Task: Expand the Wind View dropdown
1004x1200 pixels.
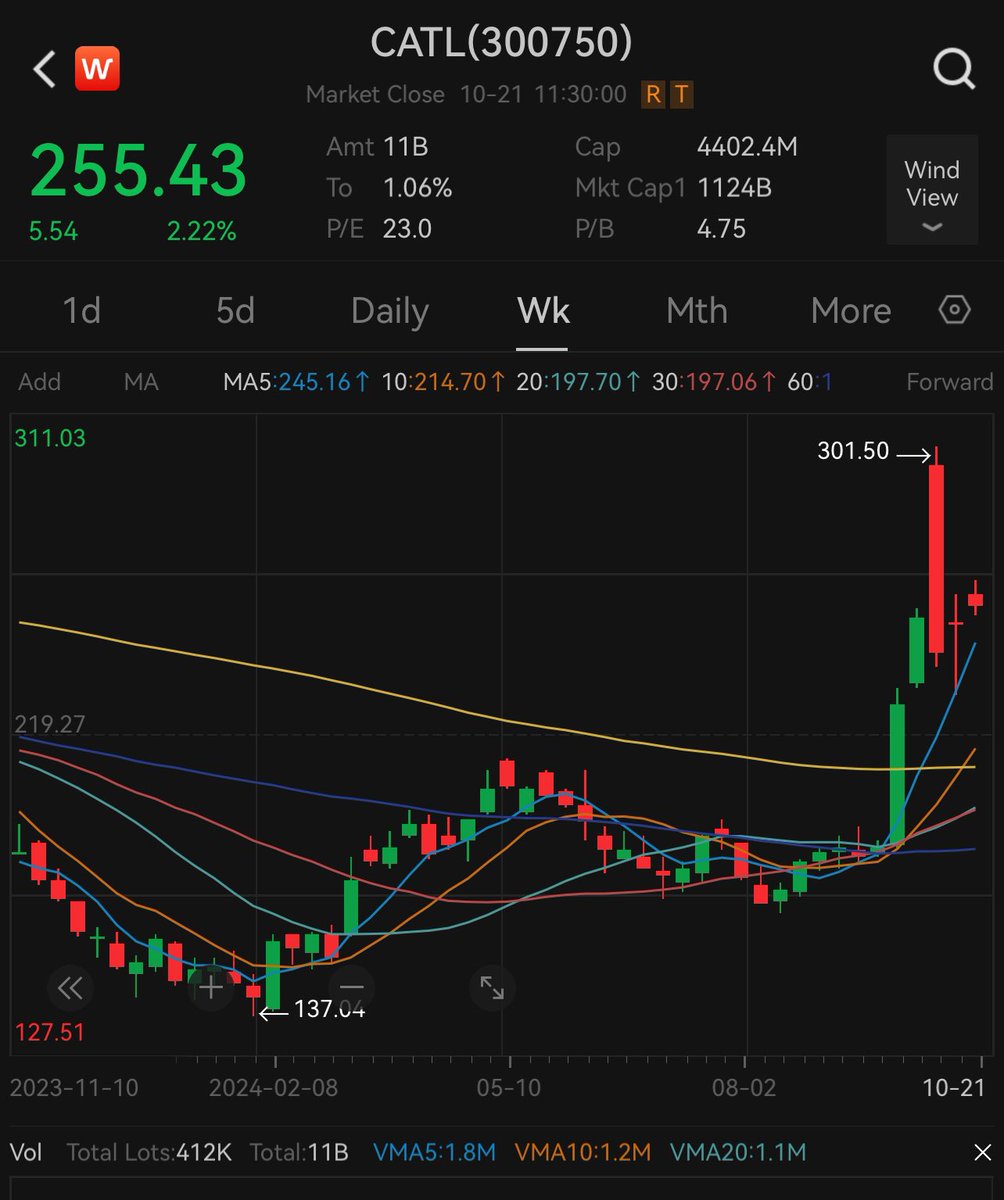Action: [x=932, y=190]
